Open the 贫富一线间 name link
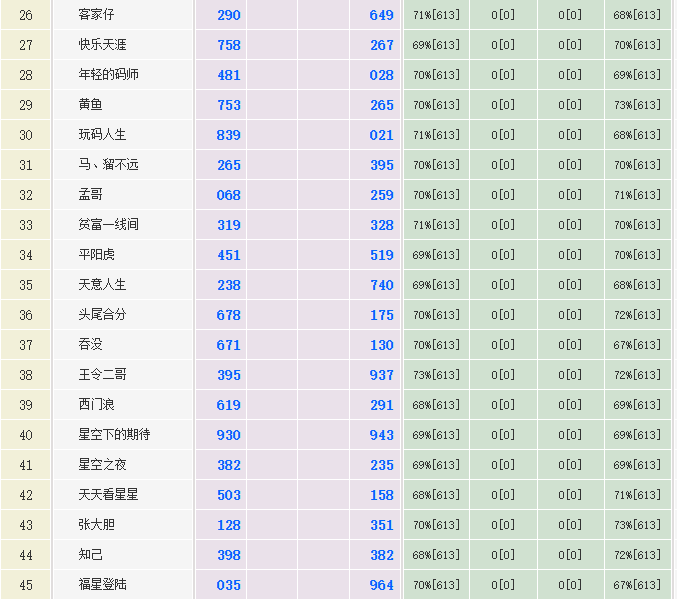The width and height of the screenshot is (677, 600). pos(108,225)
